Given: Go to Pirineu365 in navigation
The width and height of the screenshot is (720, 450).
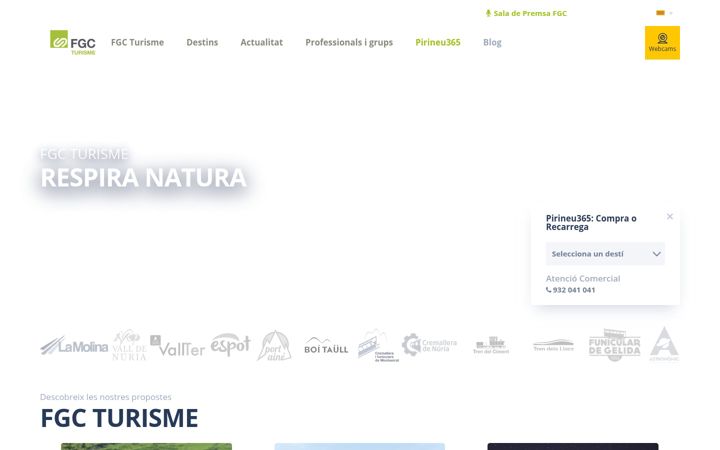Looking at the screenshot, I should pyautogui.click(x=438, y=42).
